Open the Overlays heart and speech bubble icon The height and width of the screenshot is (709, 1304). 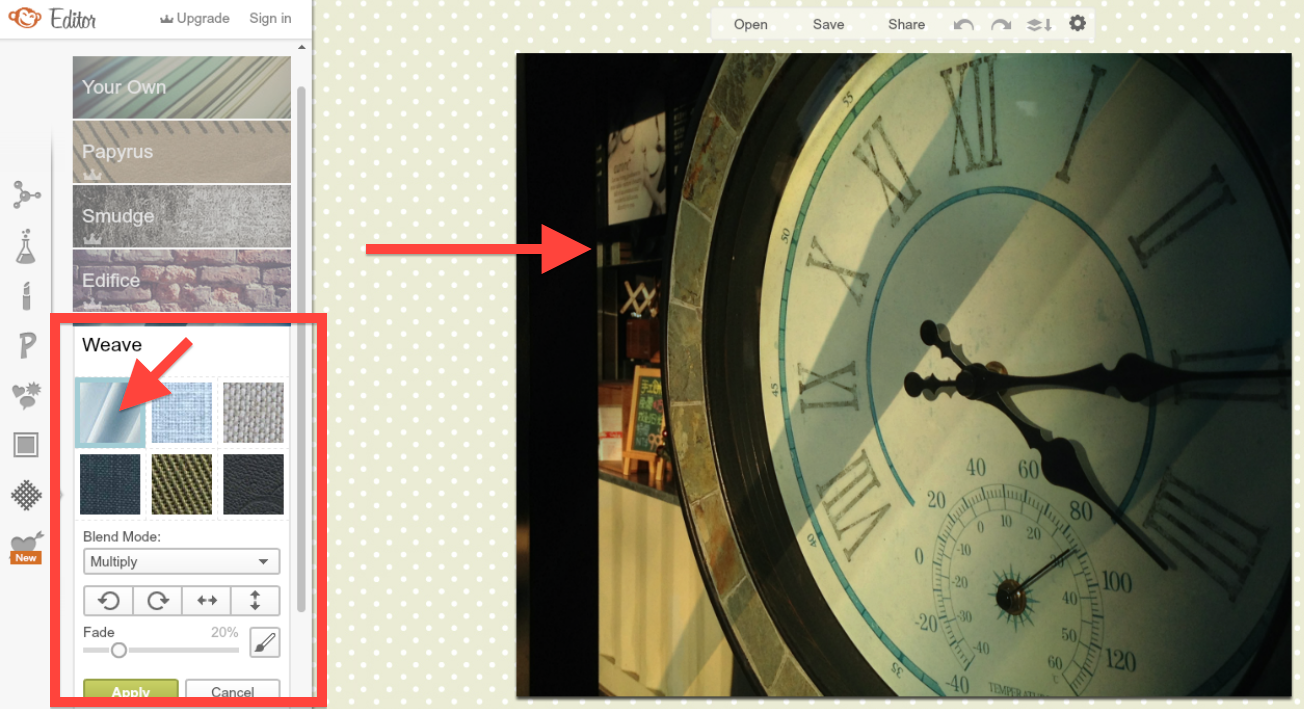point(26,396)
